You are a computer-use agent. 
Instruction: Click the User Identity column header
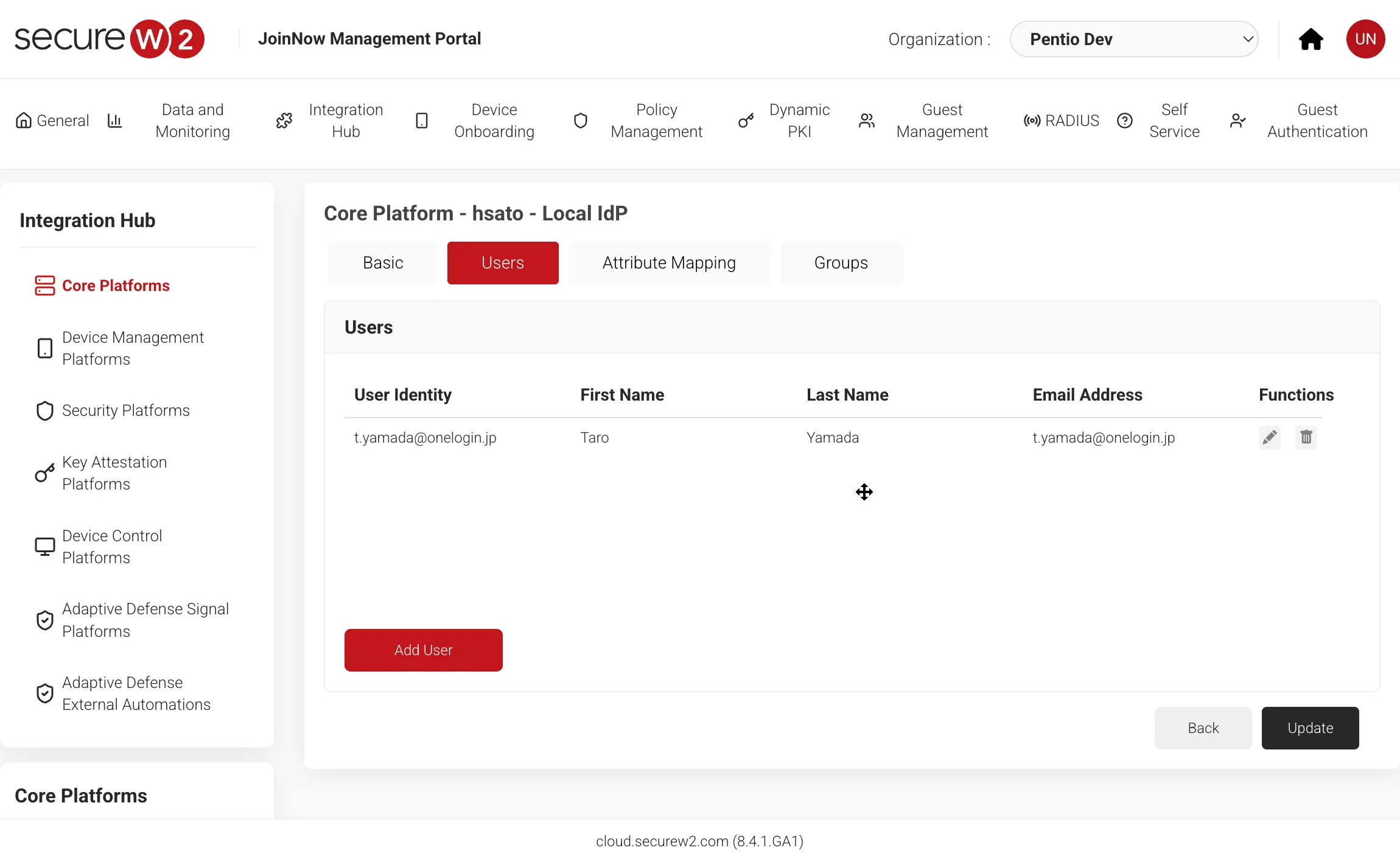pos(403,395)
